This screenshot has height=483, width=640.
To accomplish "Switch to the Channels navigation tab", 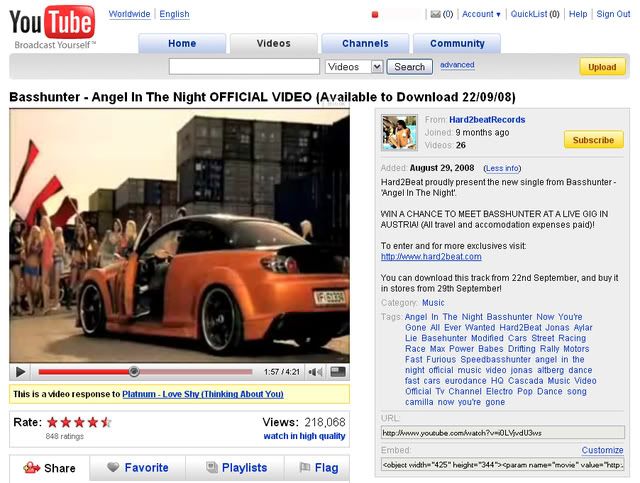I will coord(364,43).
